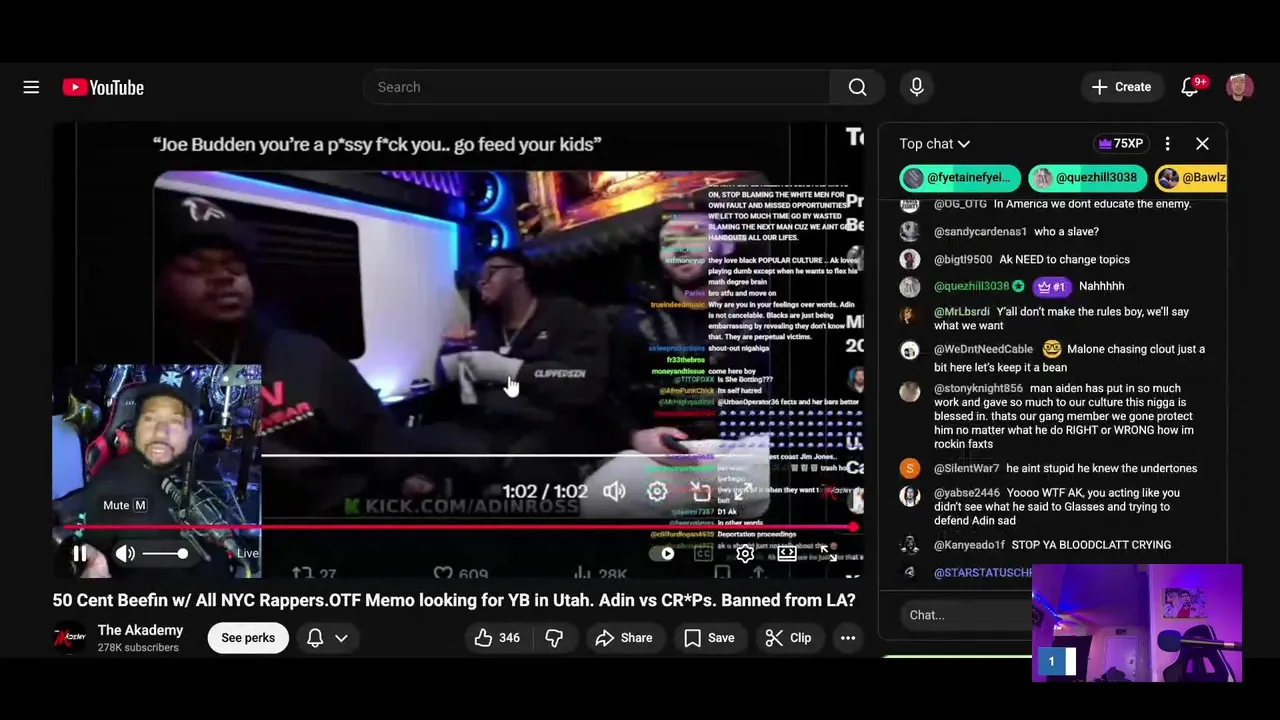Click the search magnifier button
The image size is (1280, 720).
[857, 87]
